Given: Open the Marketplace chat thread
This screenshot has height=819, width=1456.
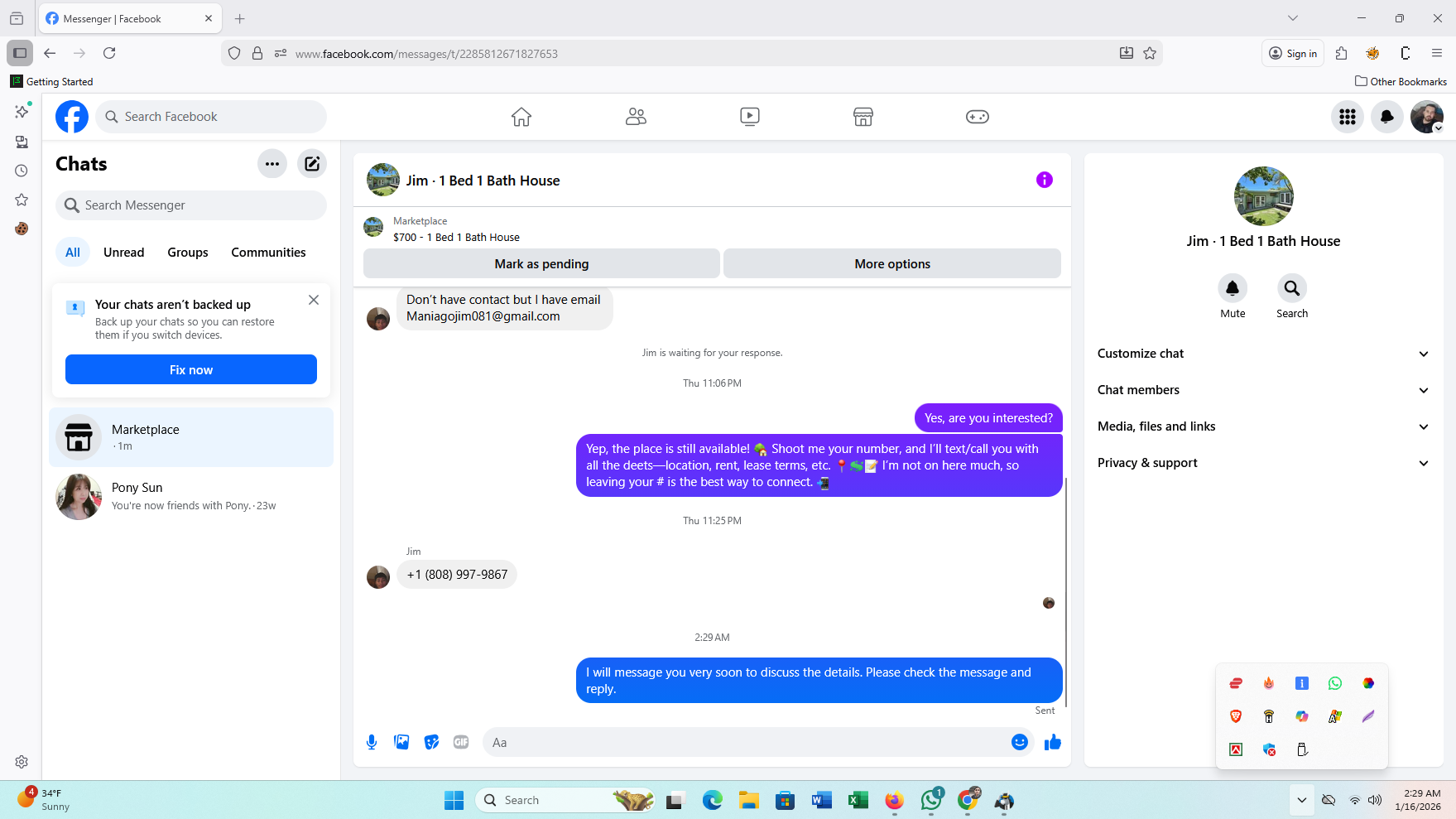Looking at the screenshot, I should coord(191,437).
